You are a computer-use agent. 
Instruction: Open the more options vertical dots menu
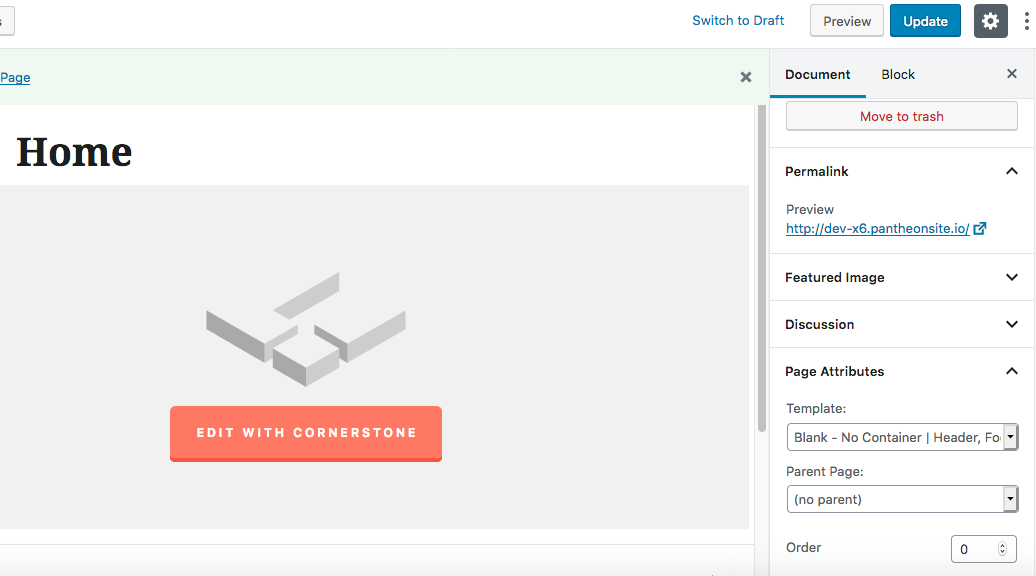point(1026,21)
